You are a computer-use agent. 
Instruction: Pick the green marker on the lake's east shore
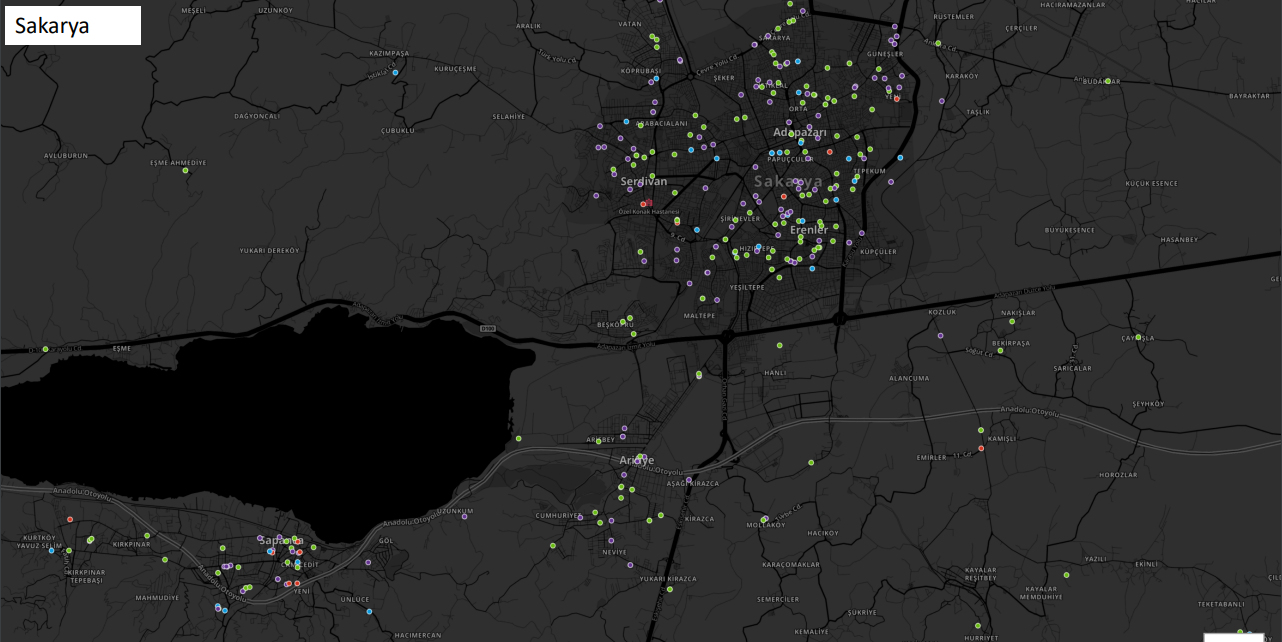(x=519, y=438)
